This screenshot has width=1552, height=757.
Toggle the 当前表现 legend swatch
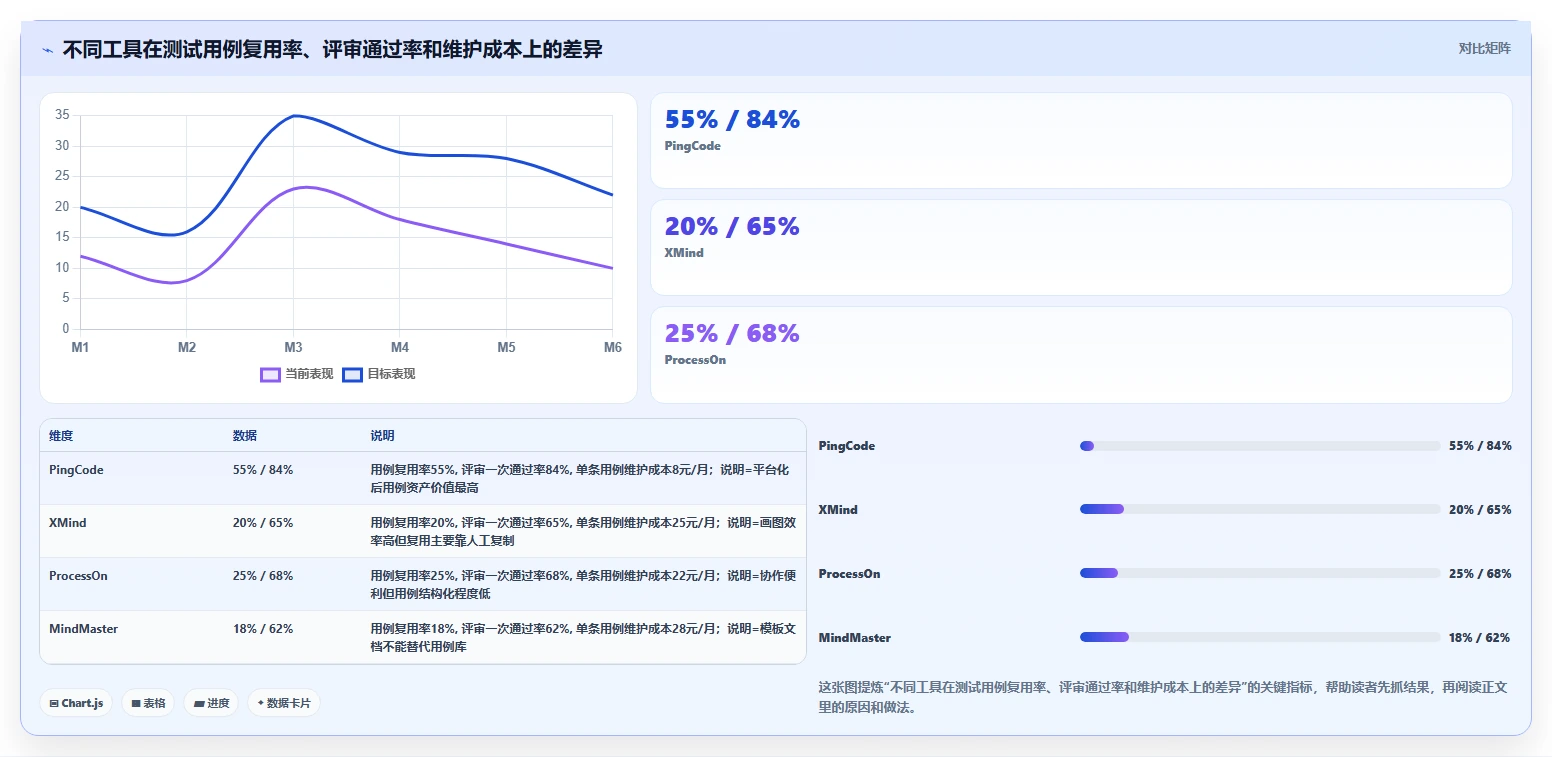tap(270, 375)
